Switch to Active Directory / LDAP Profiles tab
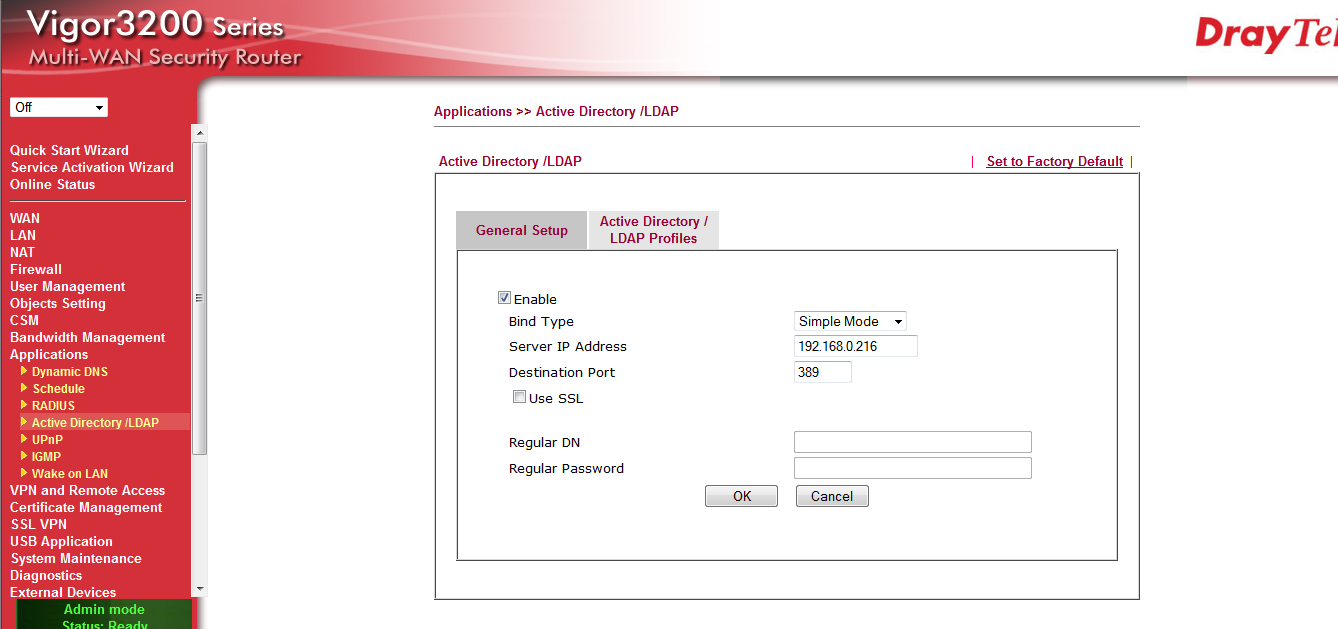1338x629 pixels. tap(653, 230)
